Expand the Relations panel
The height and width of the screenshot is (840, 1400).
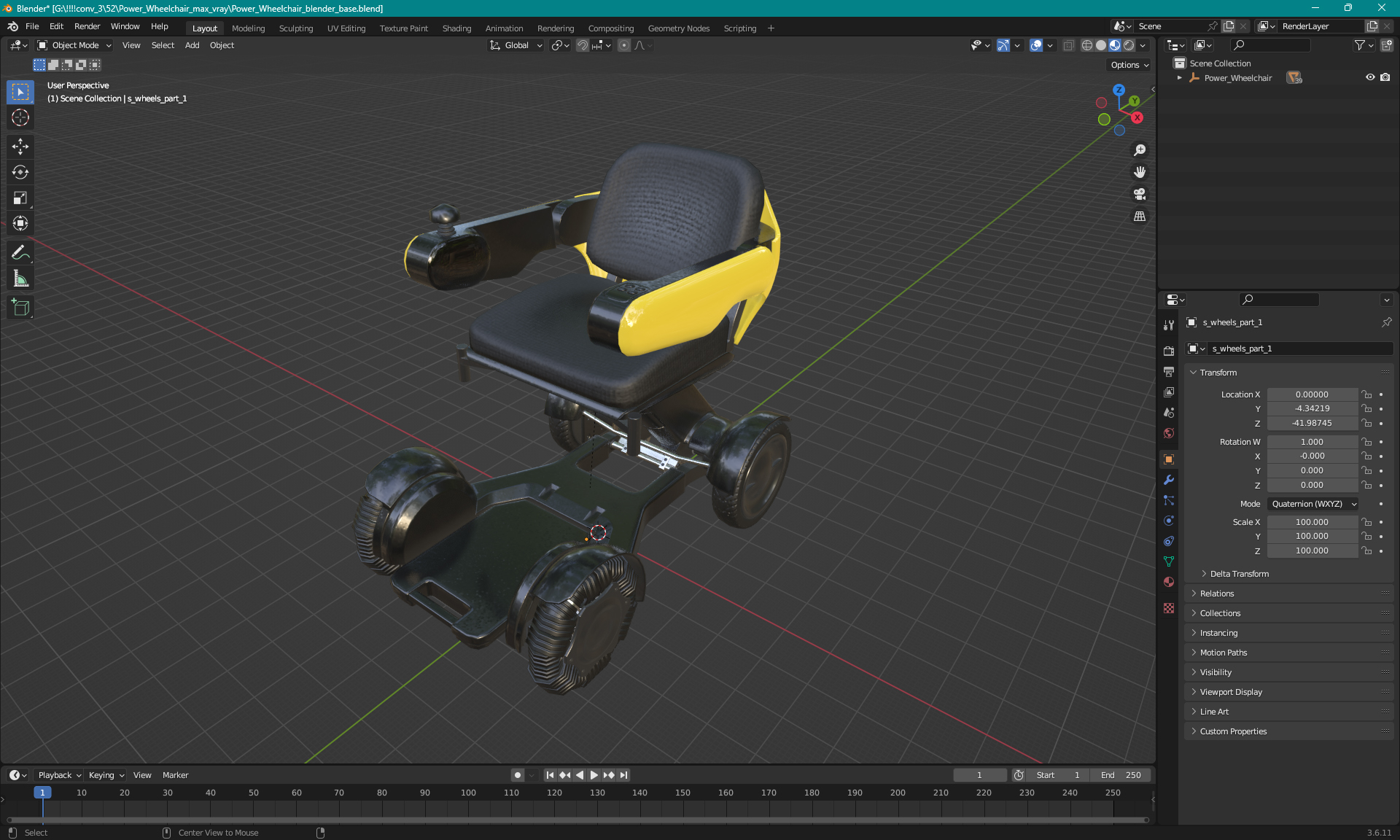pos(1217,594)
